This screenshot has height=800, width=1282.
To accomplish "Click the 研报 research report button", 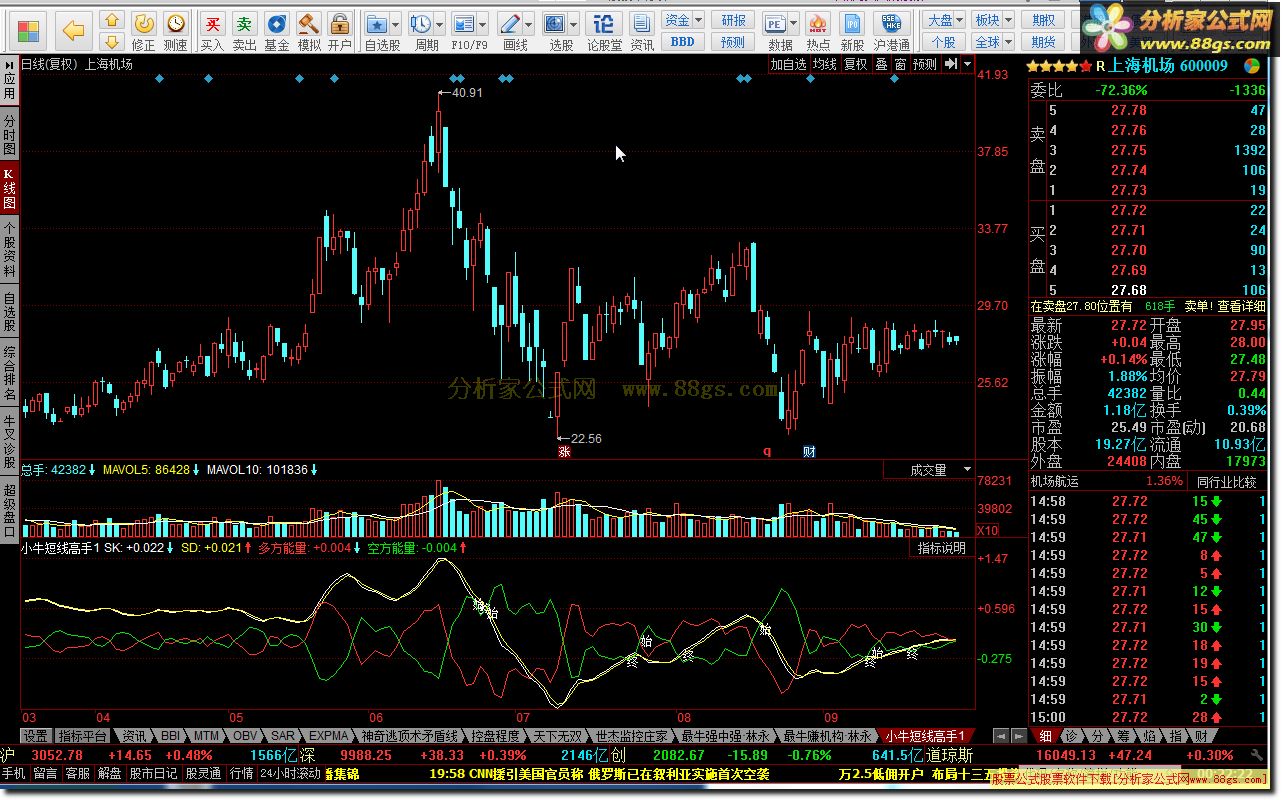I will click(734, 20).
